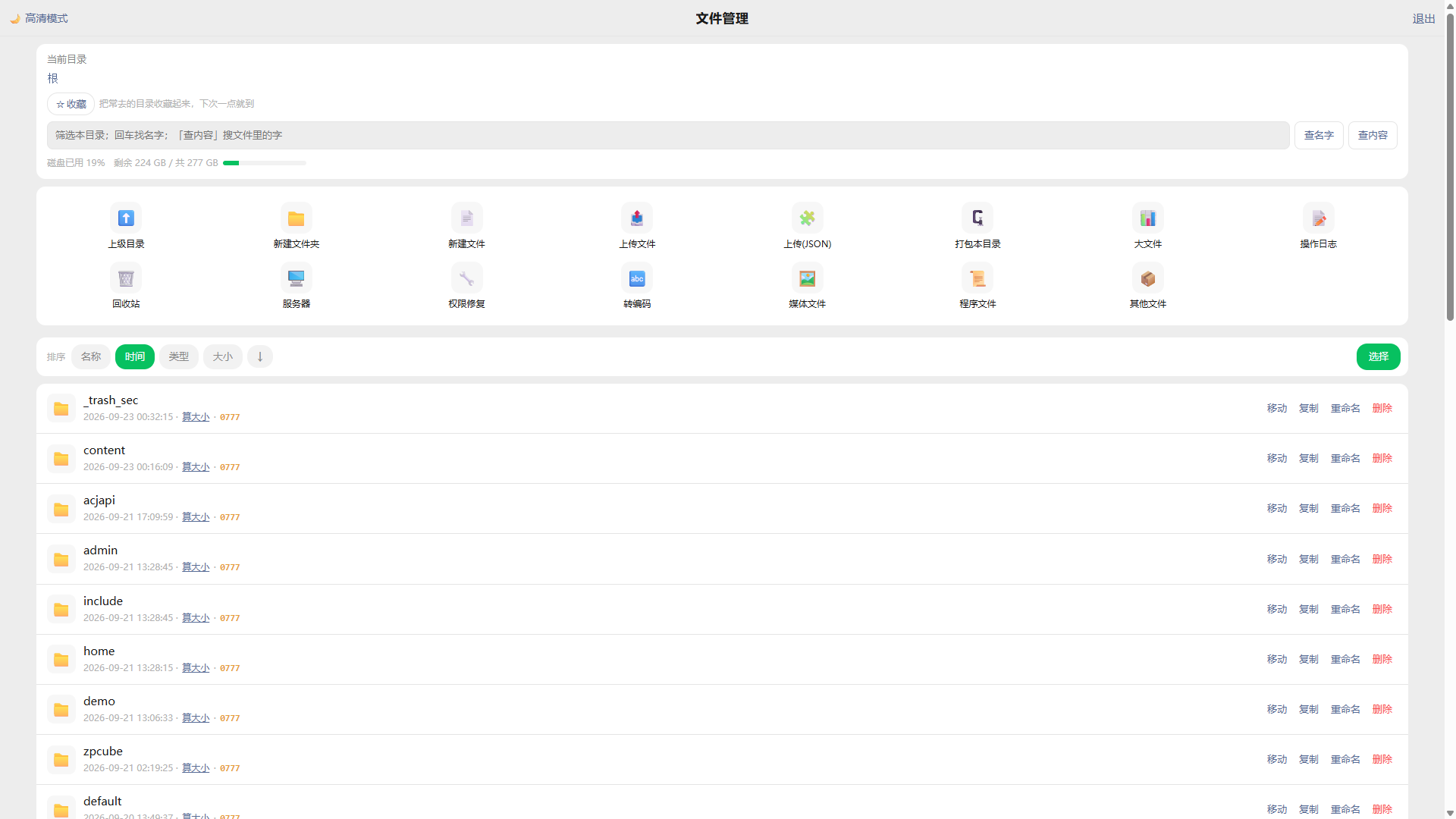Click the disk usage progress bar
The height and width of the screenshot is (819, 1456).
(x=265, y=163)
